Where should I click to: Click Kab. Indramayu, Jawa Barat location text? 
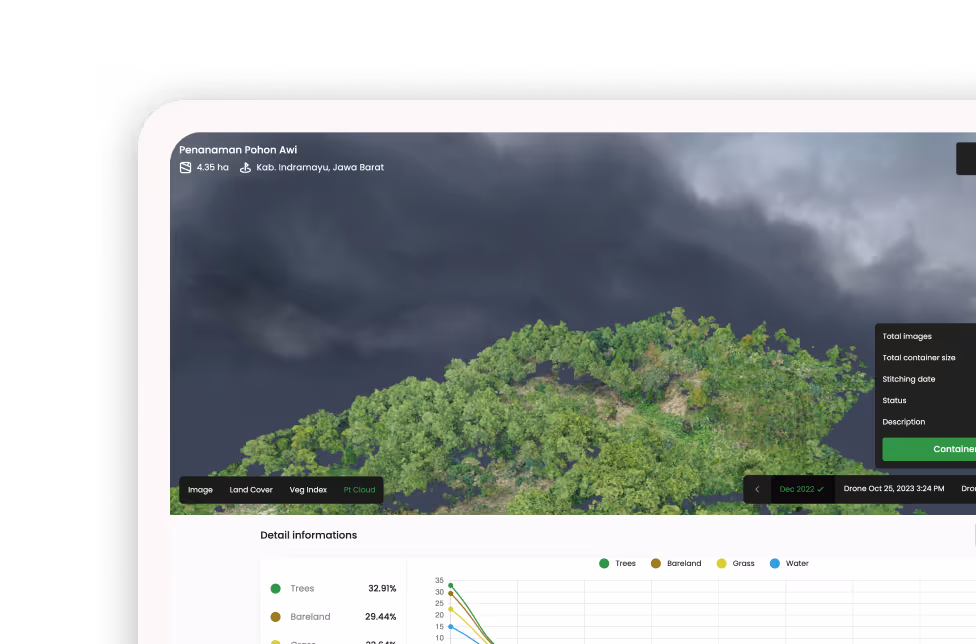[320, 167]
